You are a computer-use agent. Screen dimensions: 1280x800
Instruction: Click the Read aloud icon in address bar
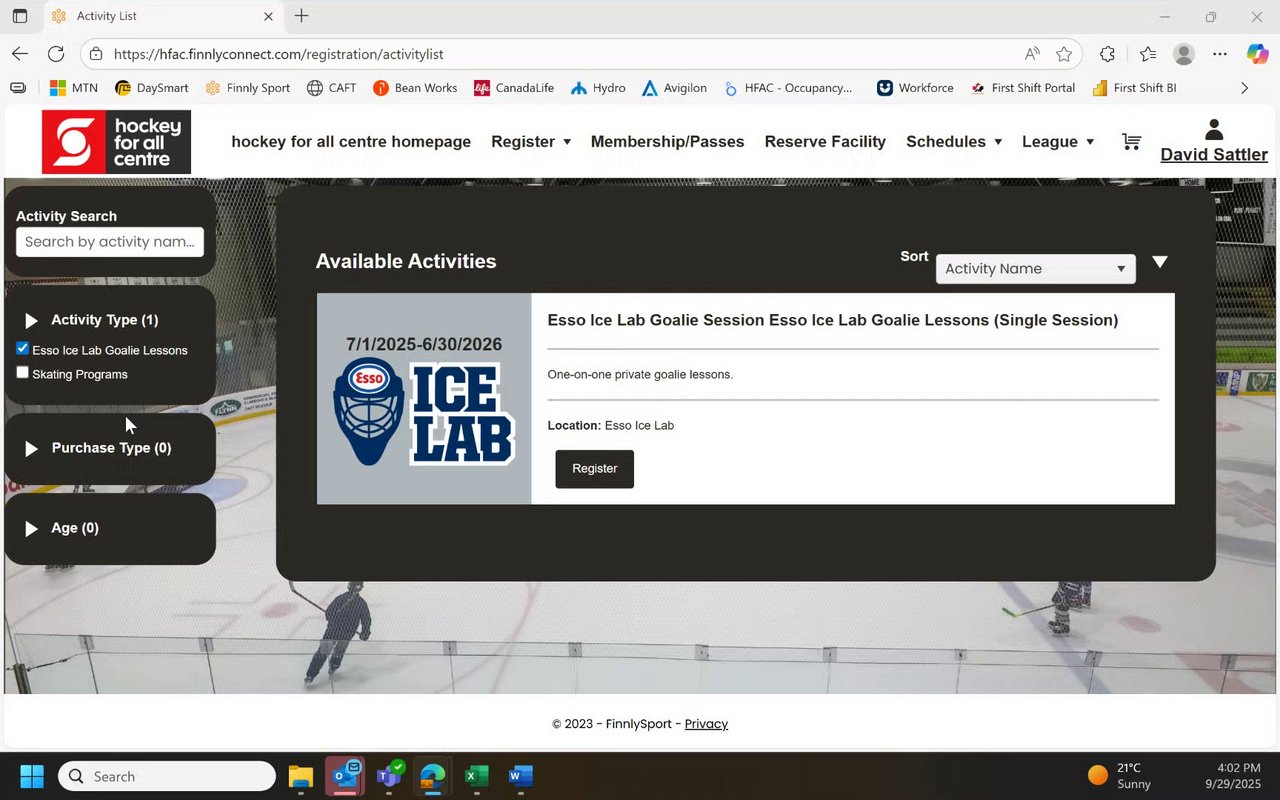click(x=1031, y=54)
